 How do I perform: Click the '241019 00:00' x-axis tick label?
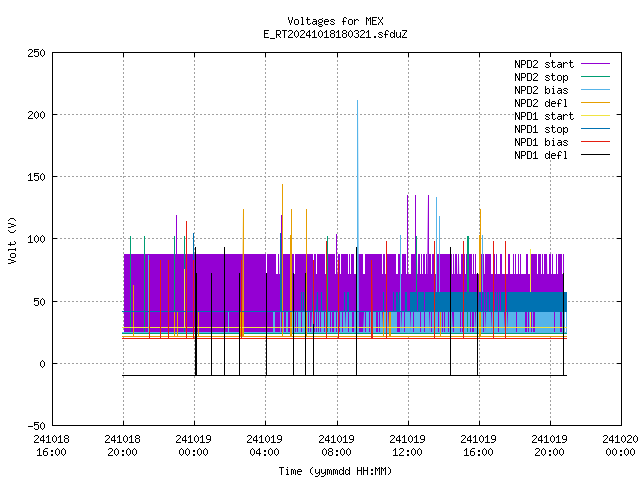click(193, 446)
